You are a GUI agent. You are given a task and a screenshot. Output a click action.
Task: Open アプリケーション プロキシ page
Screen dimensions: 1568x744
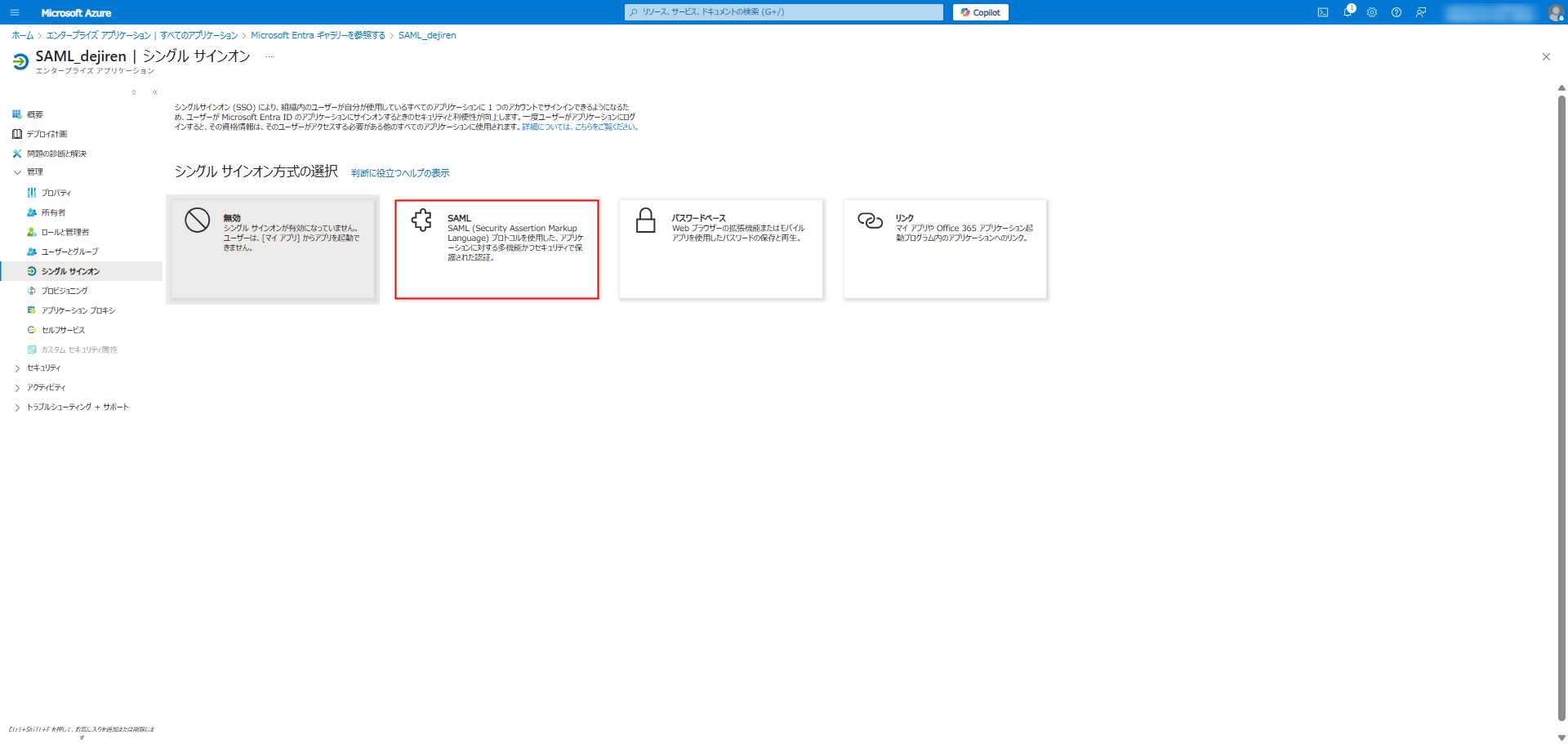(78, 310)
